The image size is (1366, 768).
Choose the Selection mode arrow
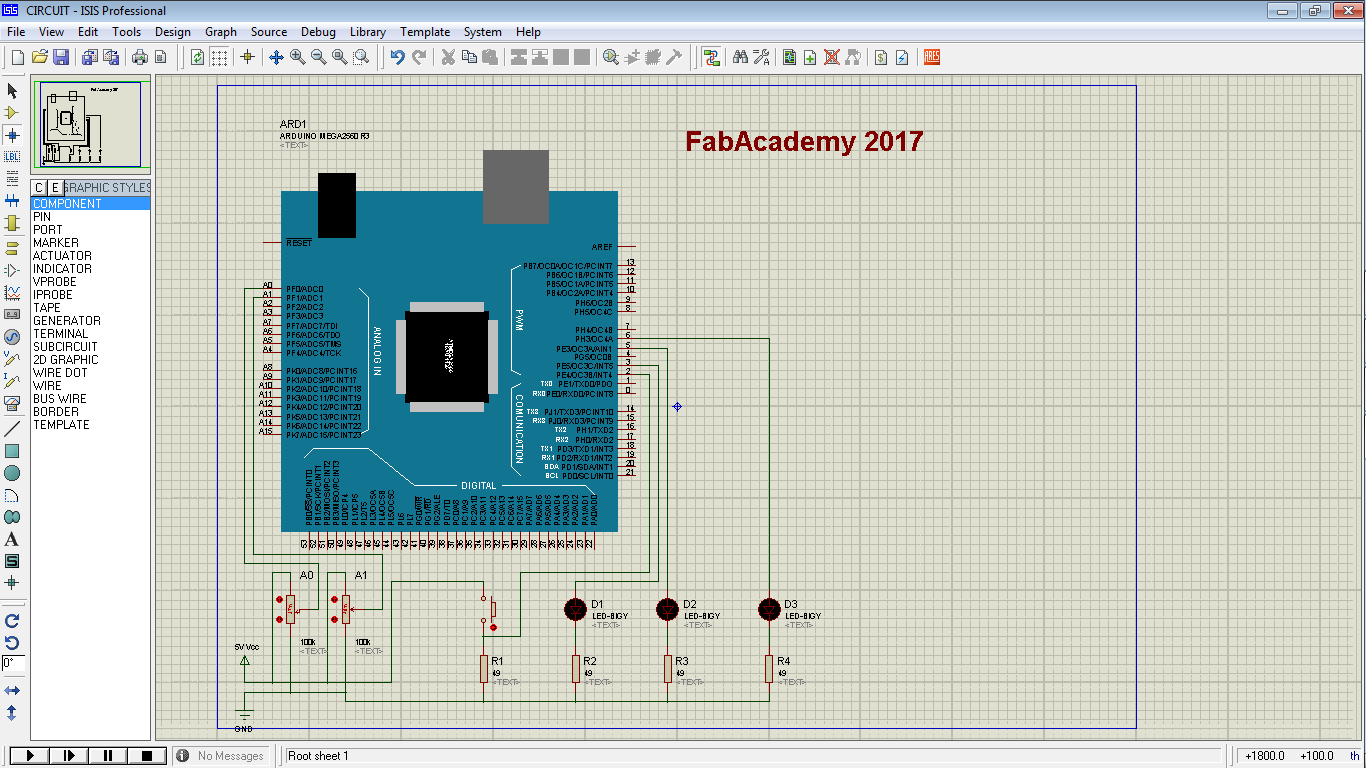click(12, 89)
